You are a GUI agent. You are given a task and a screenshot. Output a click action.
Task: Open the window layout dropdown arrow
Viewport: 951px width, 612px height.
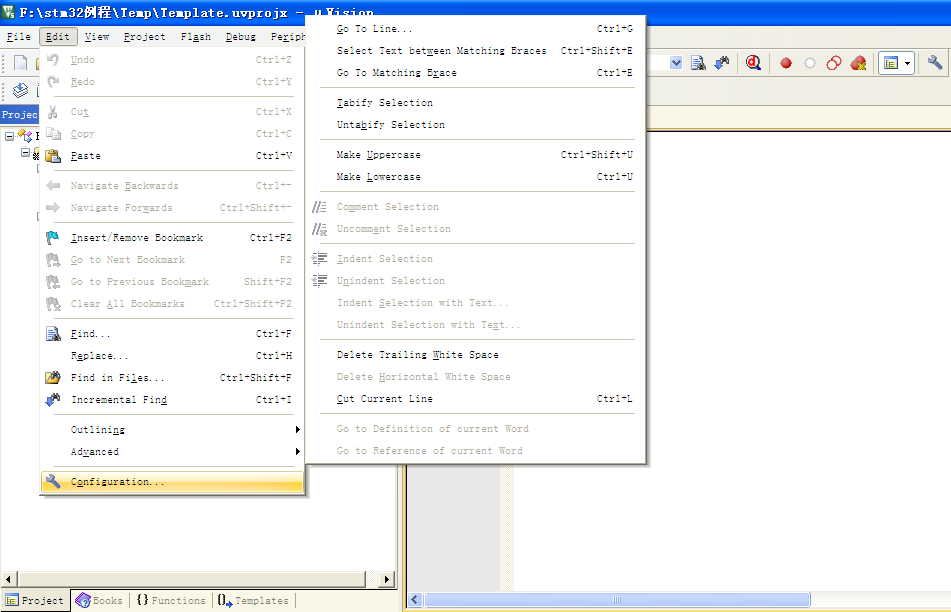coord(907,63)
